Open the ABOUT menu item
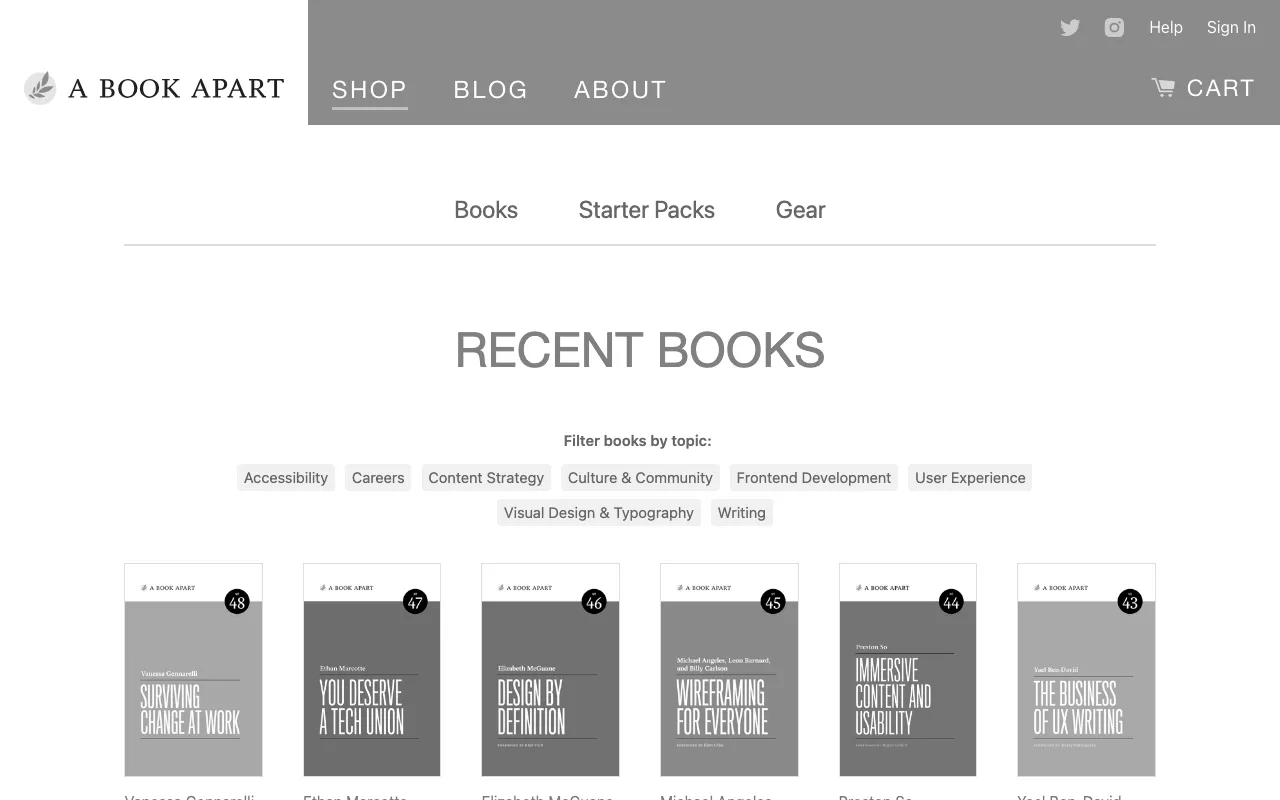 [x=620, y=90]
